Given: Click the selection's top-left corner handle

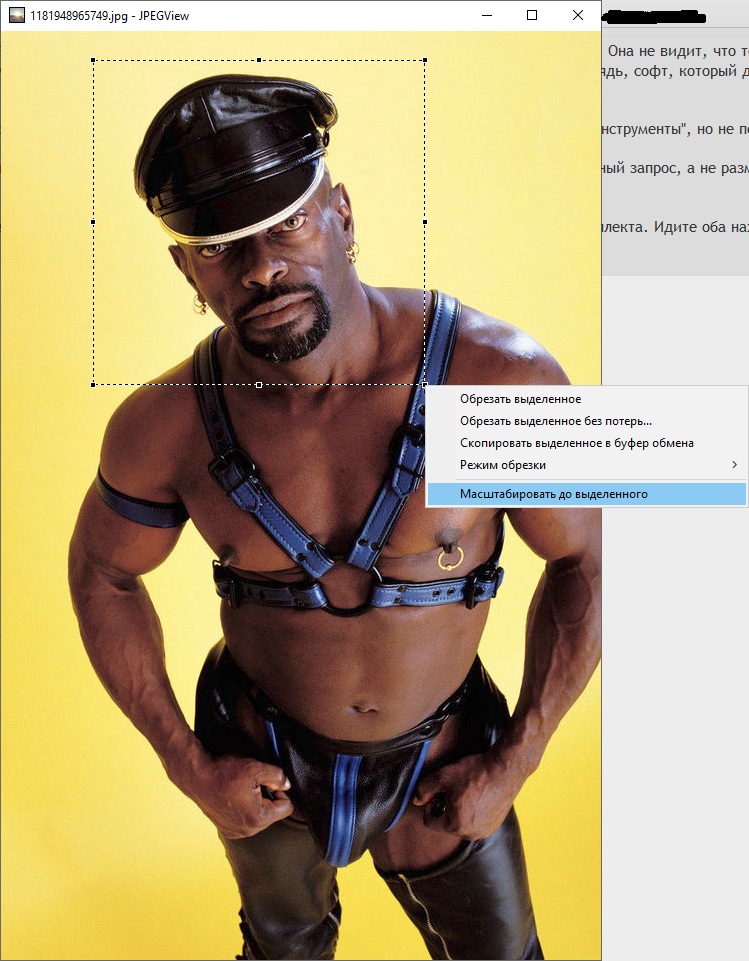Looking at the screenshot, I should [93, 60].
